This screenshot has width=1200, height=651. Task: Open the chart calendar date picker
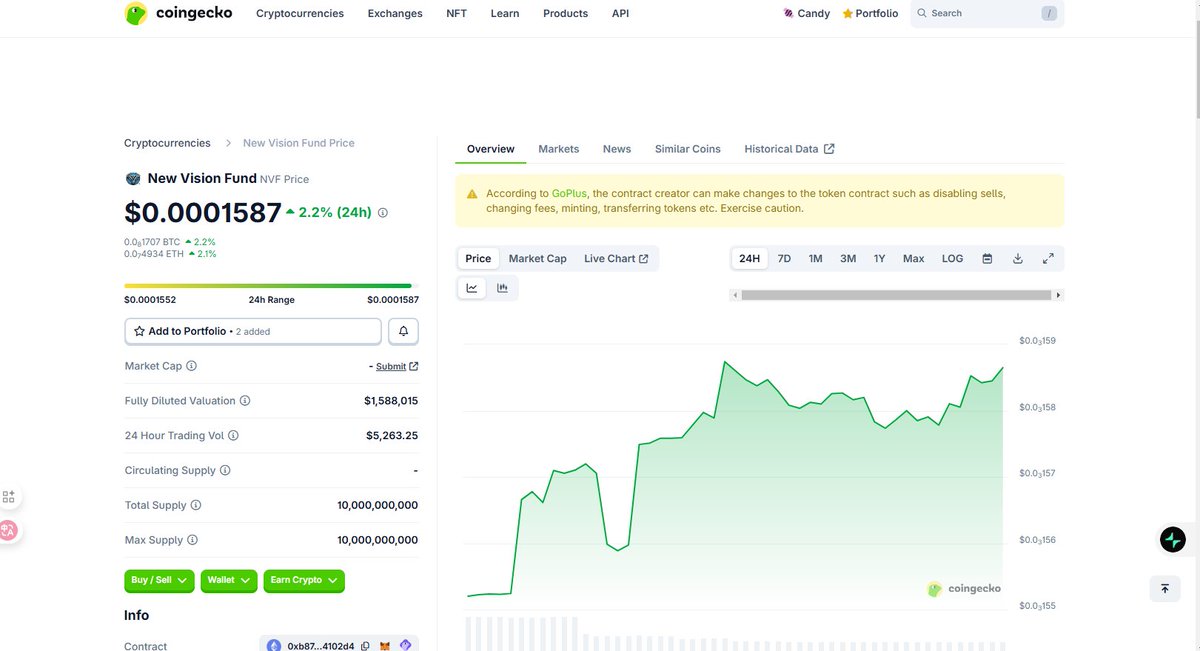[x=987, y=259]
